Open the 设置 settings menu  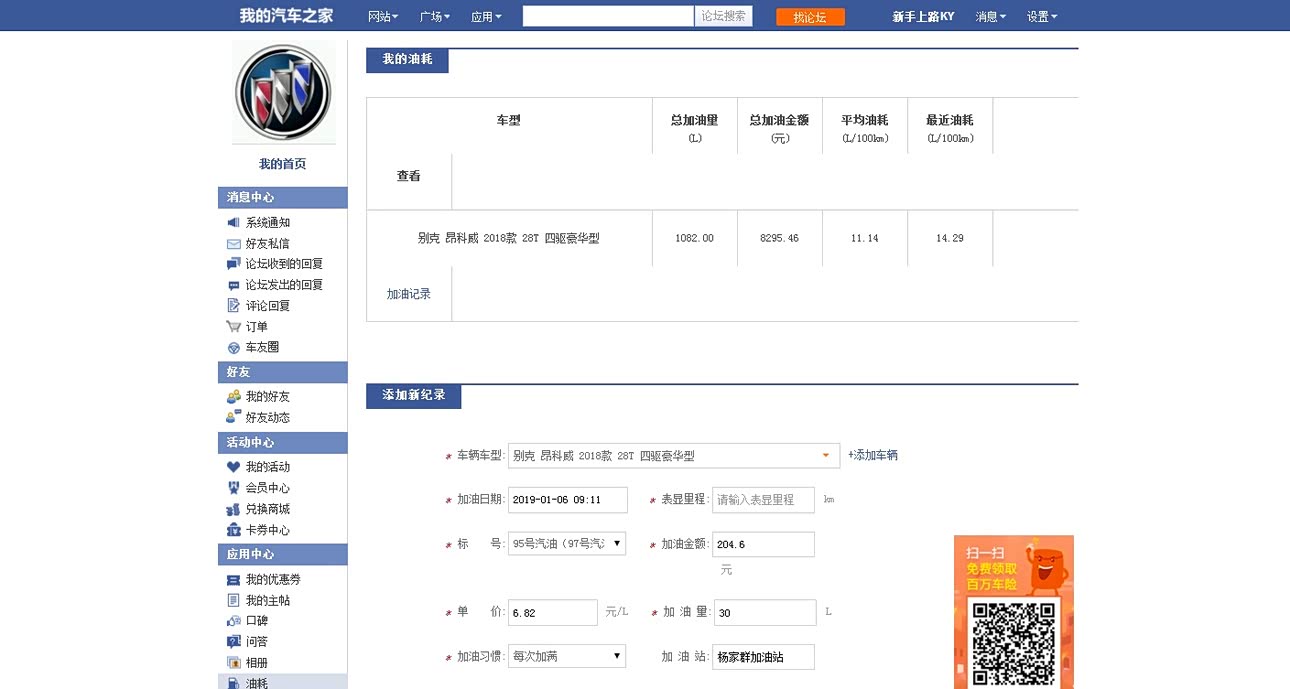[1041, 16]
